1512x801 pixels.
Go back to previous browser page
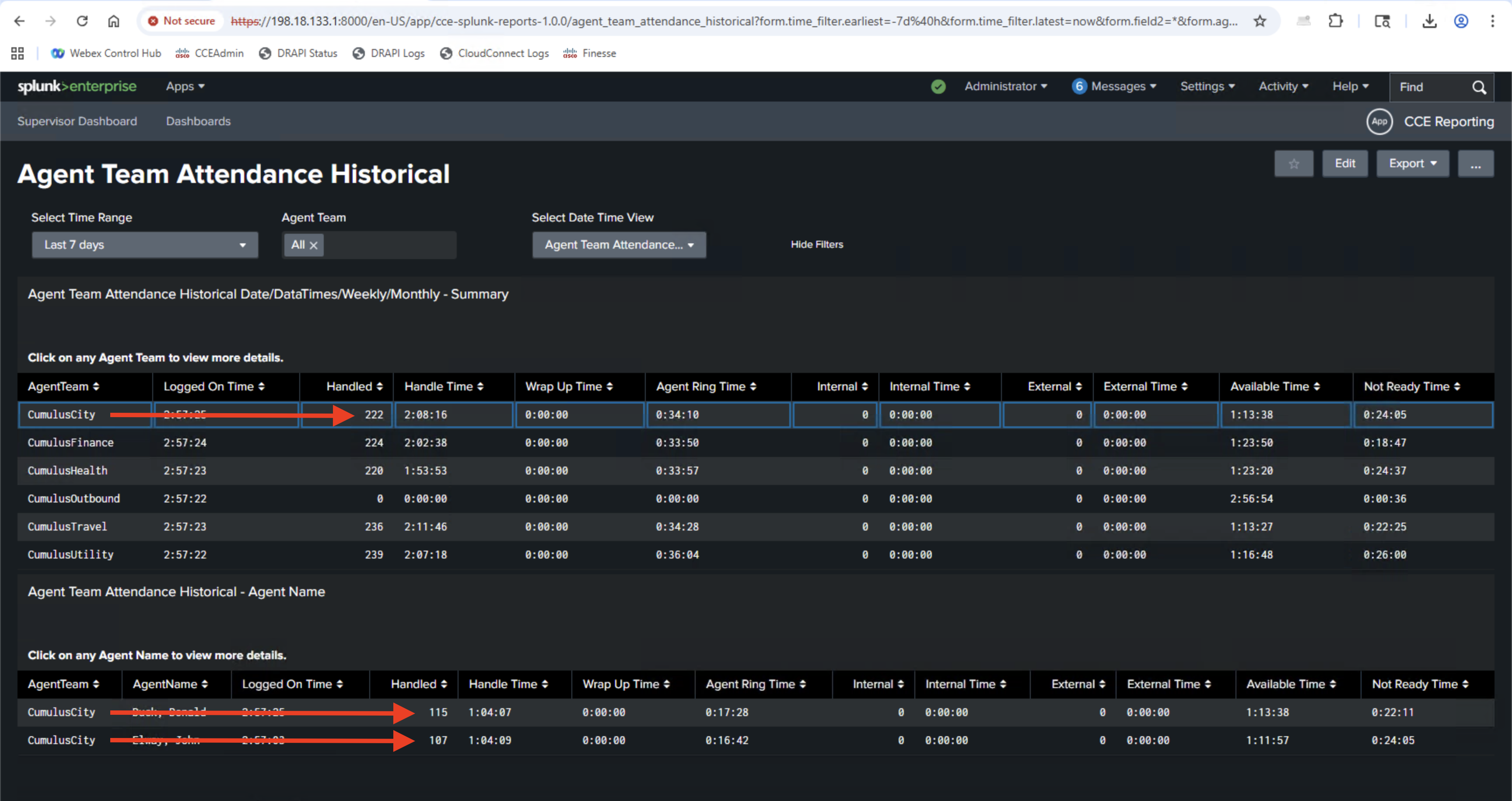tap(19, 21)
